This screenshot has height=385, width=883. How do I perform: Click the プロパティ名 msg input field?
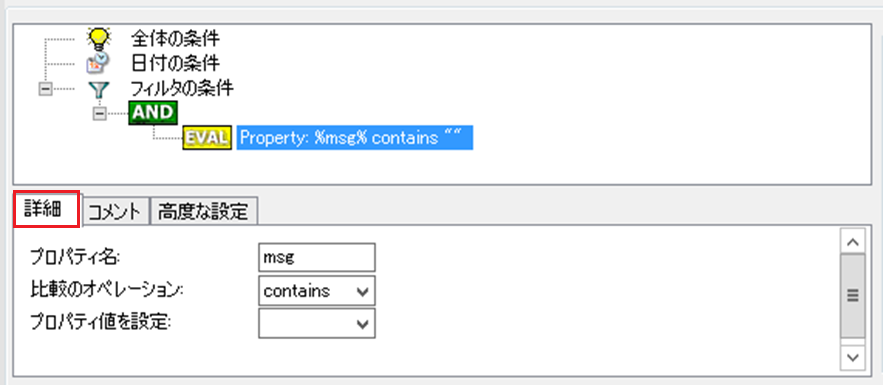pyautogui.click(x=316, y=258)
